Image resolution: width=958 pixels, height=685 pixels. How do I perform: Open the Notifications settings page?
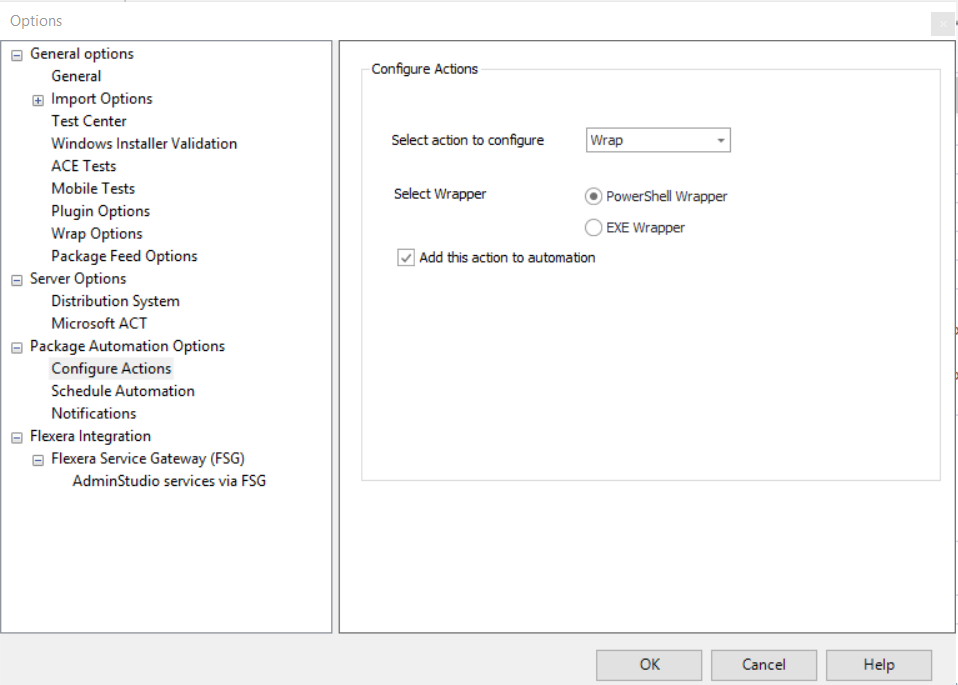pos(94,414)
